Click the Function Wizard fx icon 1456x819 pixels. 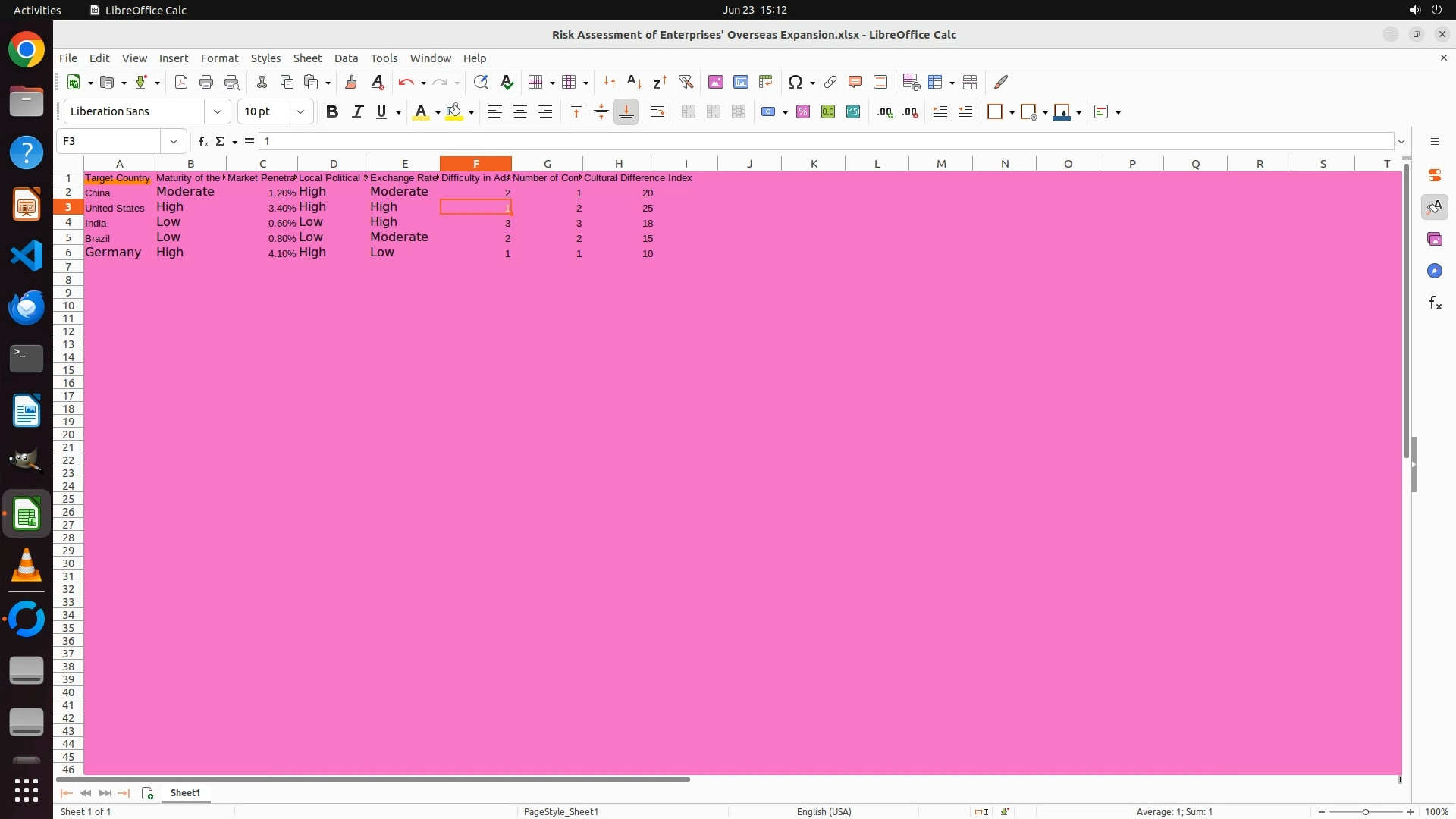[202, 141]
